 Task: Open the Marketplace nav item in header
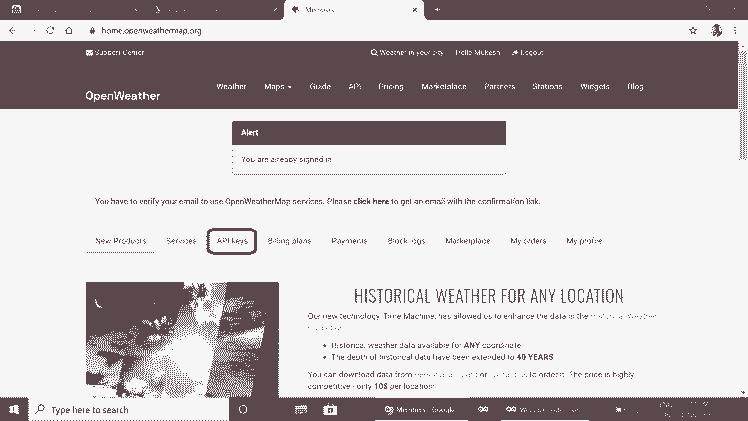(444, 86)
